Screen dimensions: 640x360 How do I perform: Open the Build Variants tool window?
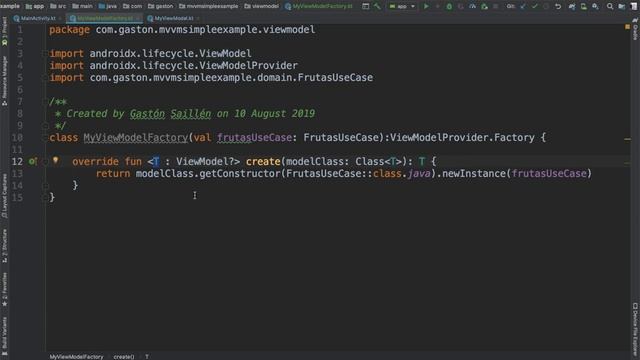(x=4, y=336)
